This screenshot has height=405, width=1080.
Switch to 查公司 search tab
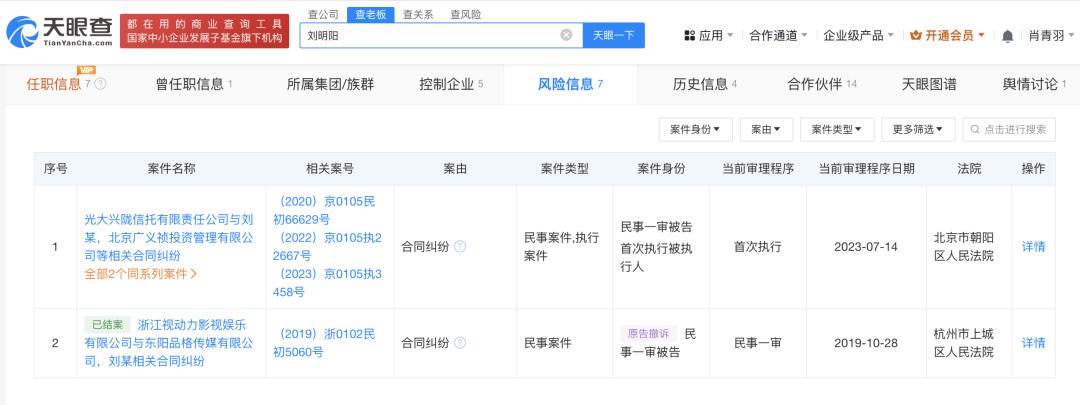point(323,14)
